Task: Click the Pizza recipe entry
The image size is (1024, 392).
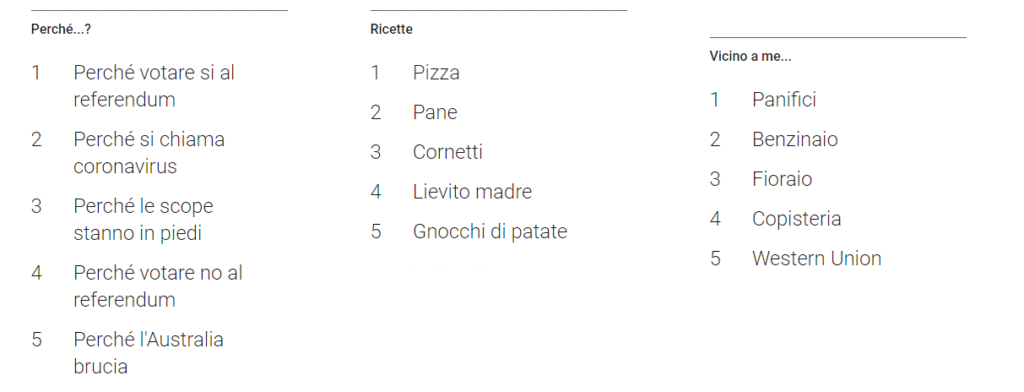Action: click(436, 72)
